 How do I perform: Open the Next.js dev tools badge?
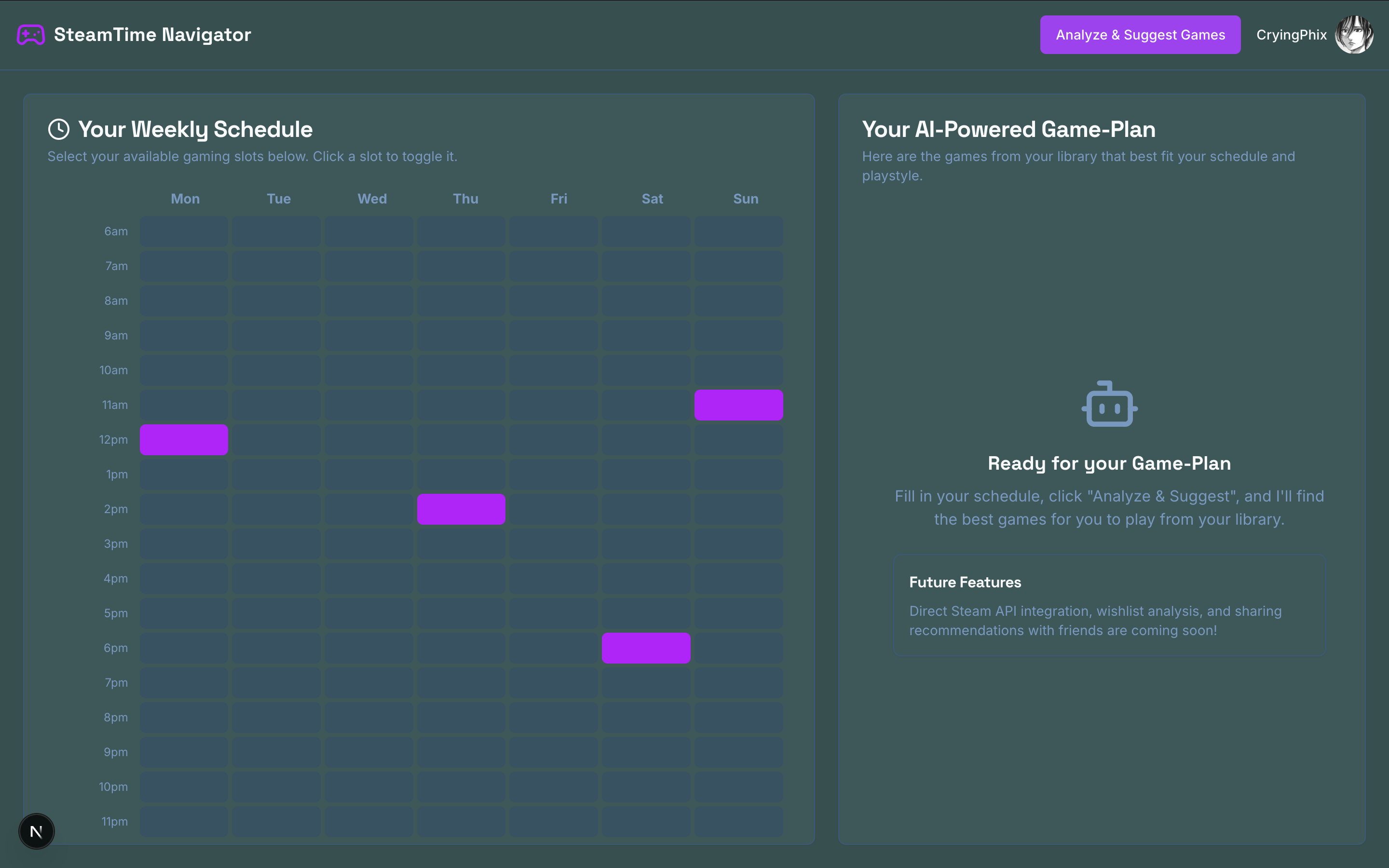click(36, 831)
